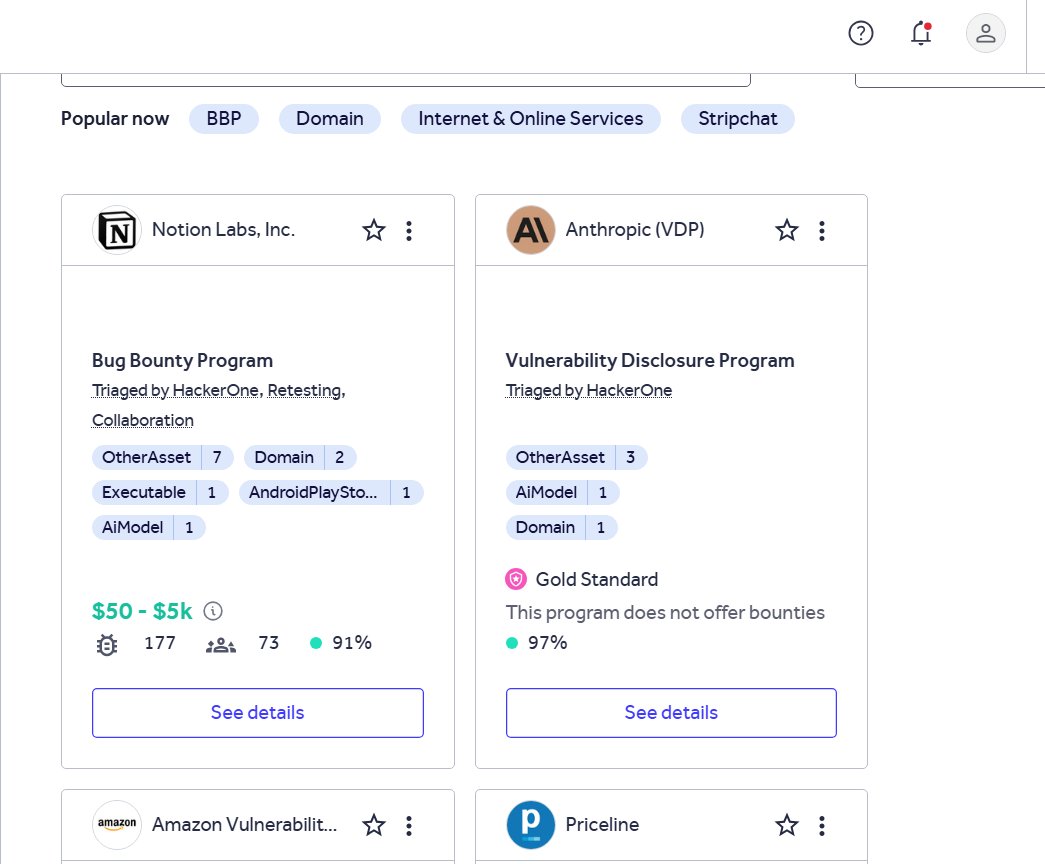1045x864 pixels.
Task: Click the green dot beside 91%
Action: [316, 643]
